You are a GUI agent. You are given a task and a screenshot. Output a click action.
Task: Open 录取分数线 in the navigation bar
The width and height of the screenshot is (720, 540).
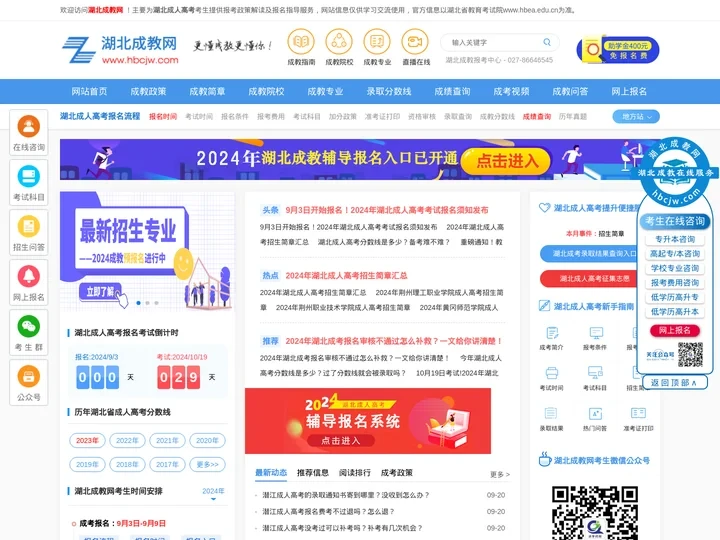388,91
